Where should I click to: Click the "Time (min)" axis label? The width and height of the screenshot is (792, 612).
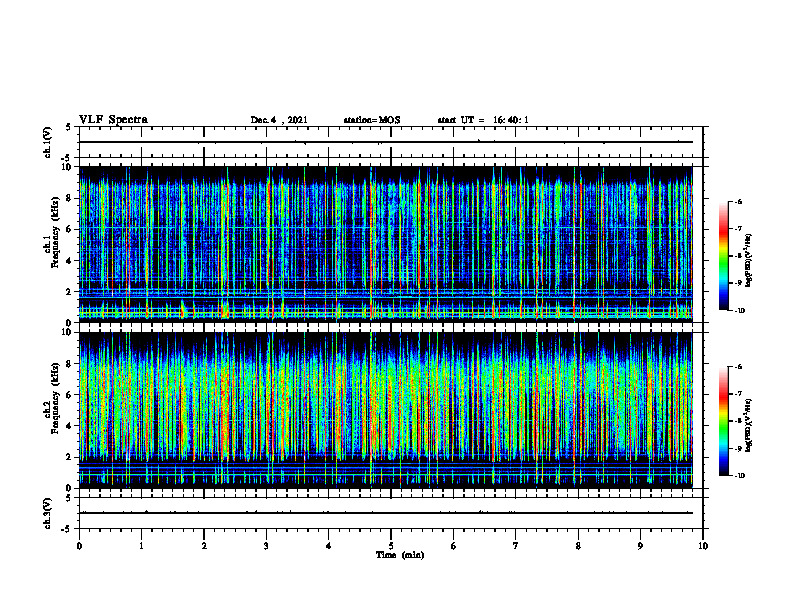pyautogui.click(x=400, y=555)
